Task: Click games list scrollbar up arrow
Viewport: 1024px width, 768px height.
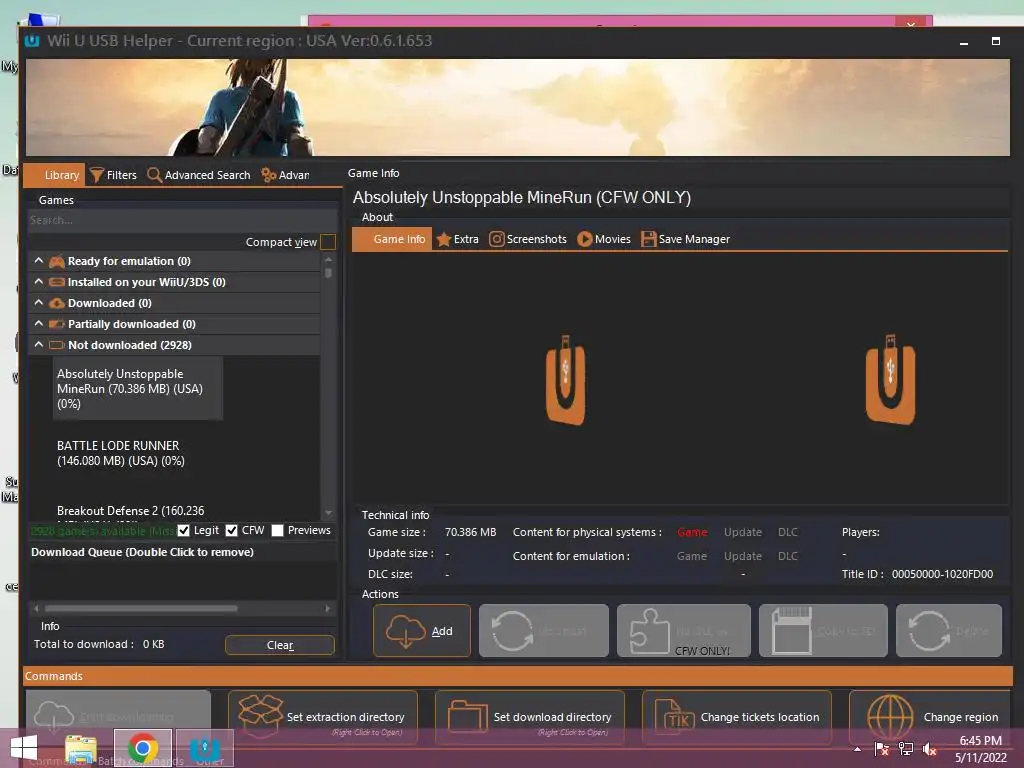Action: (328, 259)
